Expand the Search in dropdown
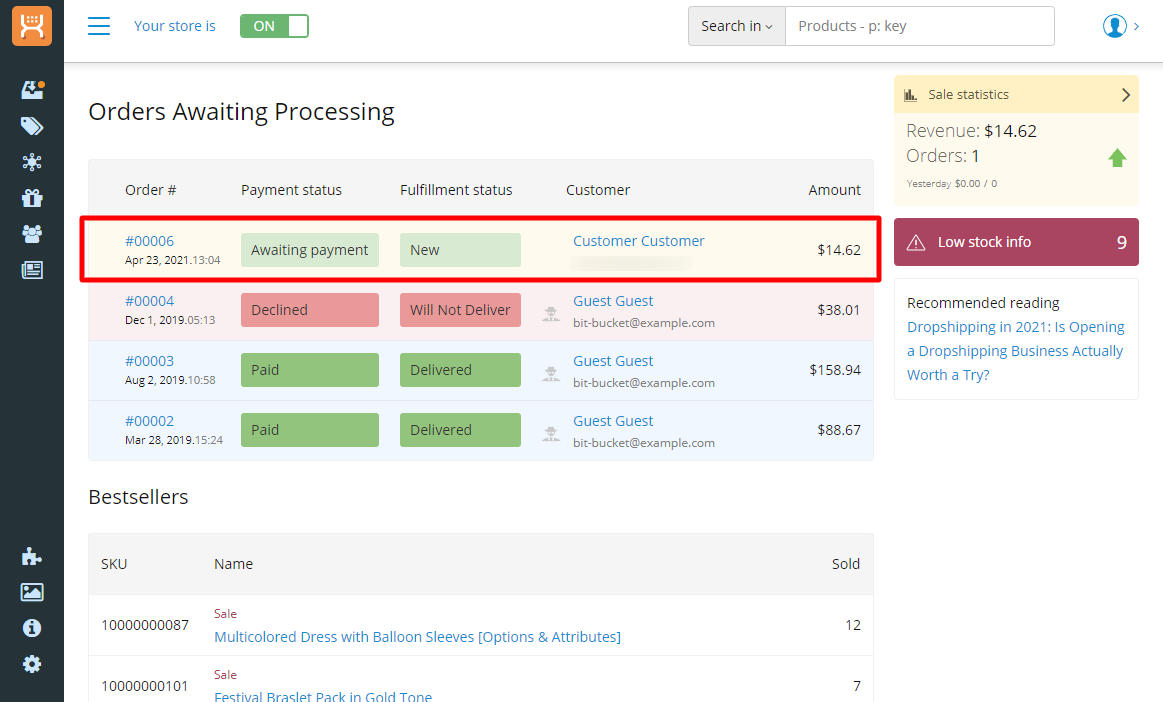The height and width of the screenshot is (702, 1163). click(x=737, y=26)
